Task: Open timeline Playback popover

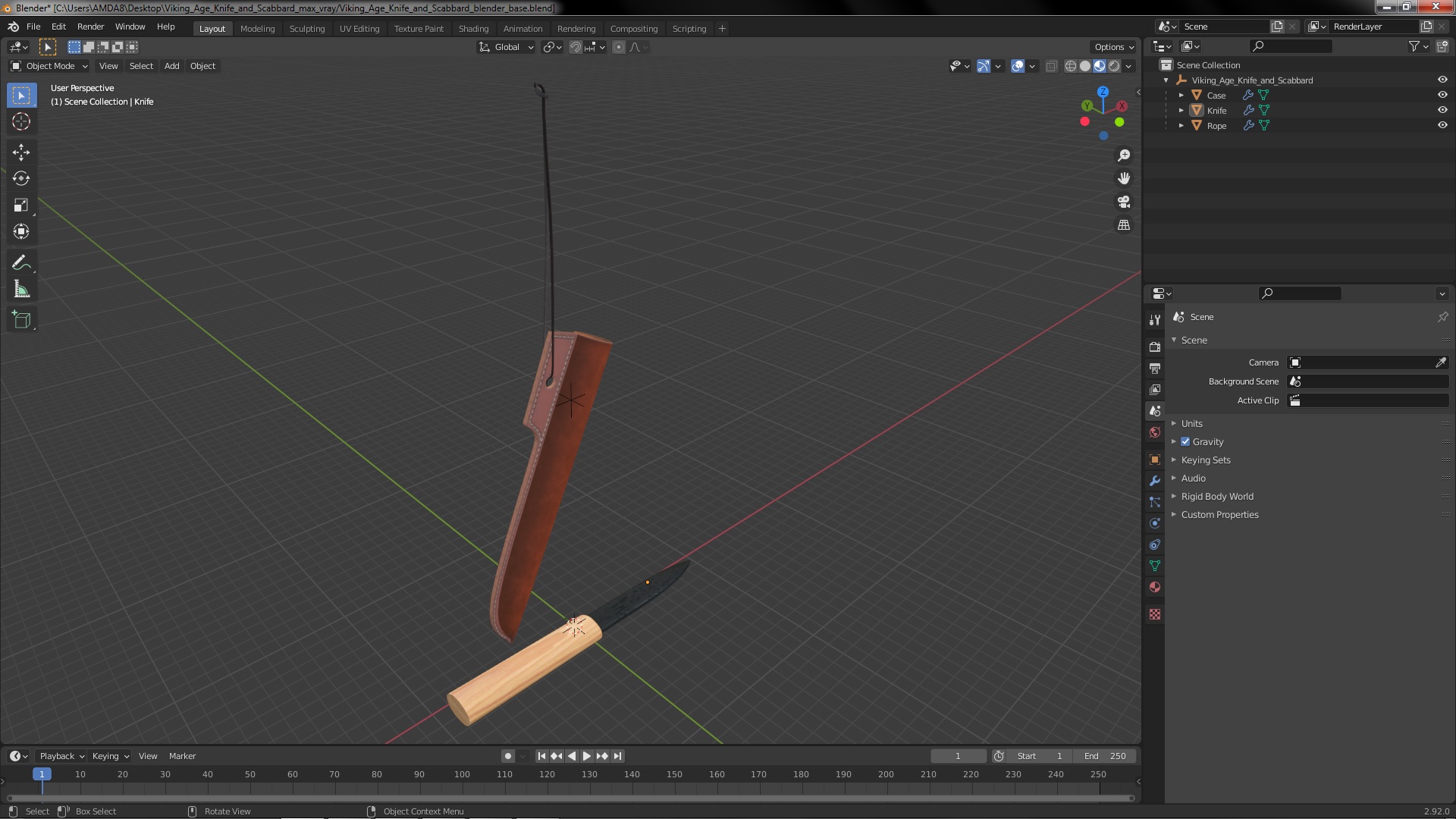Action: coord(61,756)
